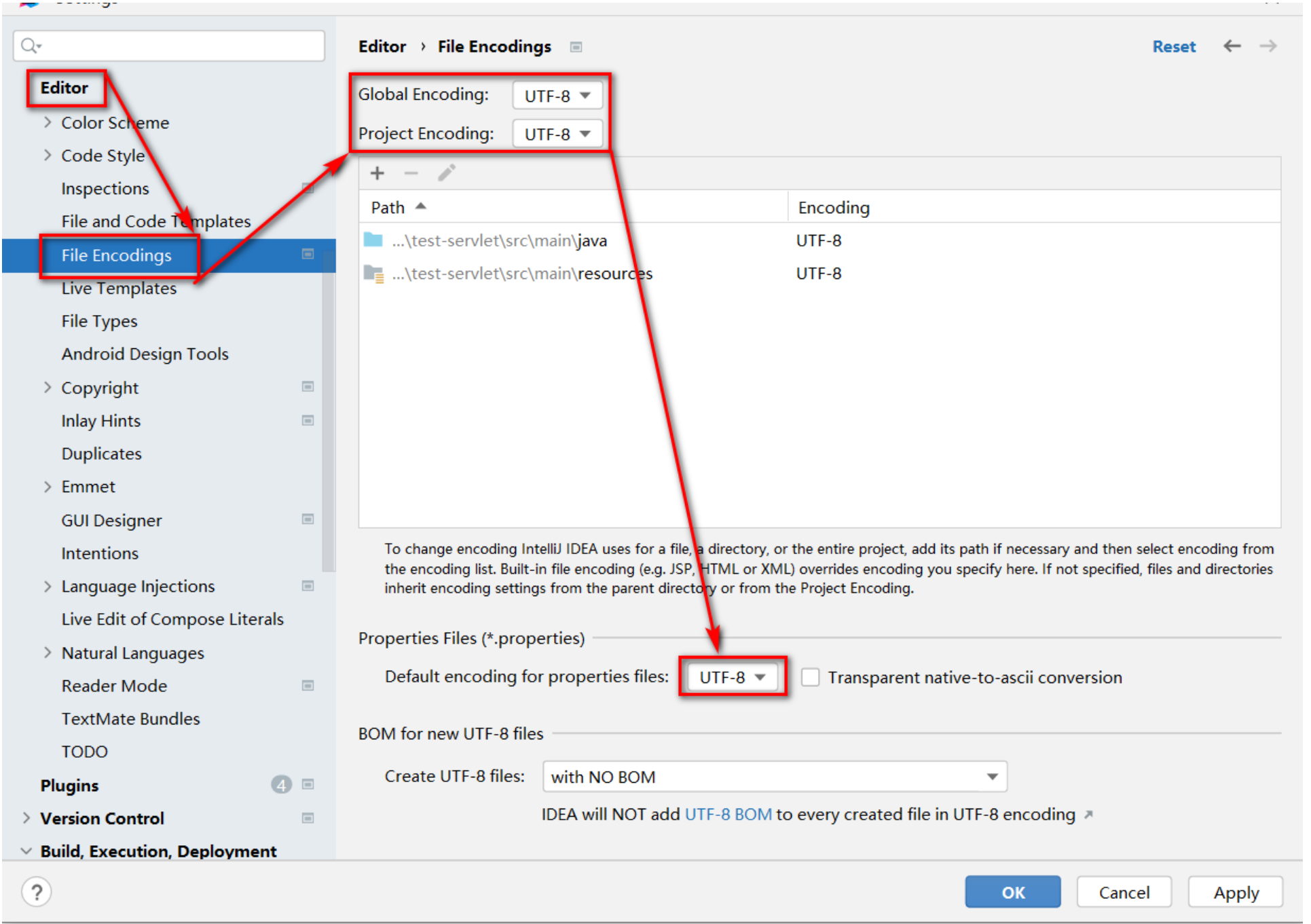The image size is (1311, 924).
Task: Click project marker icon on File Encodings row
Action: (x=308, y=255)
